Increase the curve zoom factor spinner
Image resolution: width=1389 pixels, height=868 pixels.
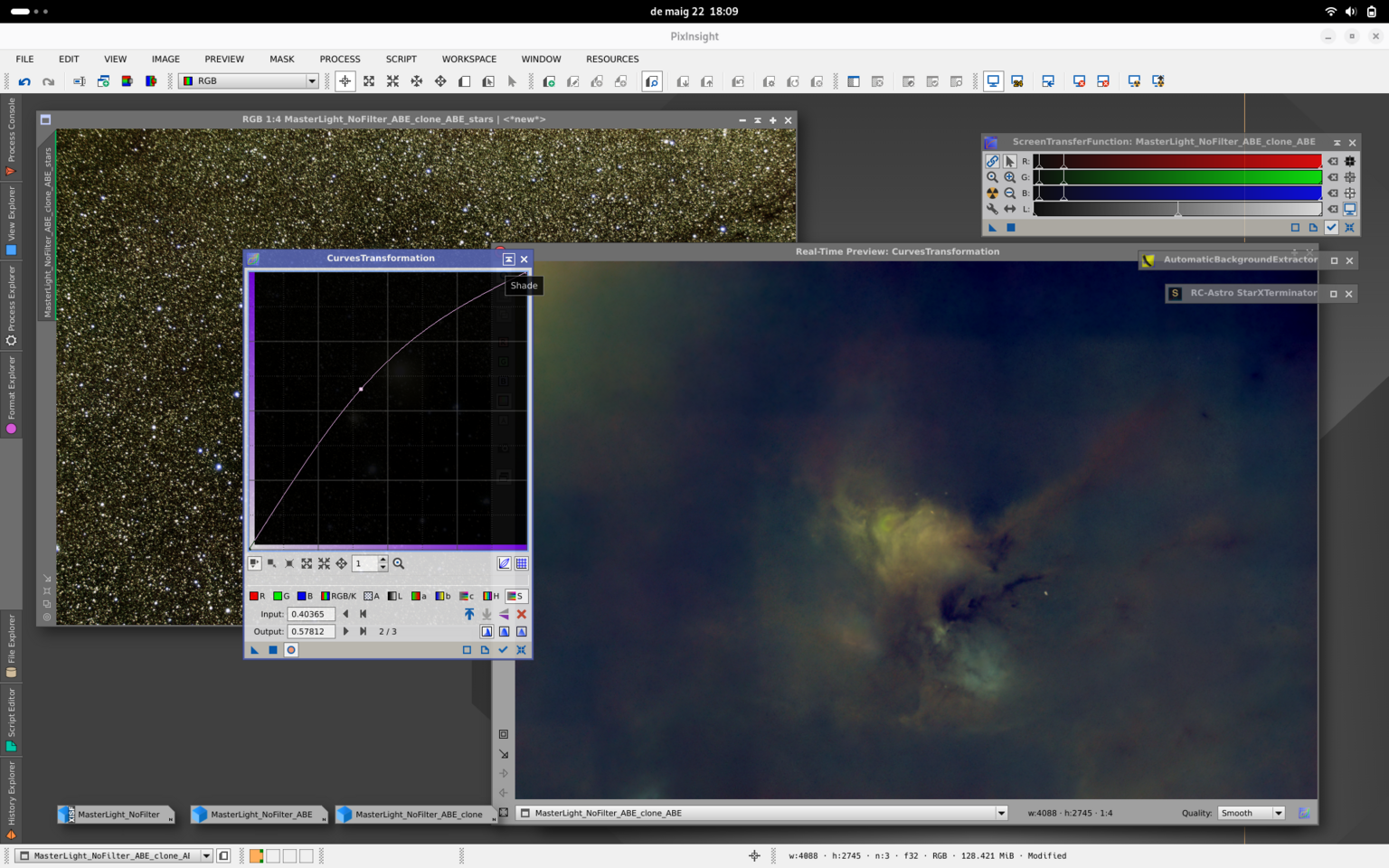pos(383,560)
